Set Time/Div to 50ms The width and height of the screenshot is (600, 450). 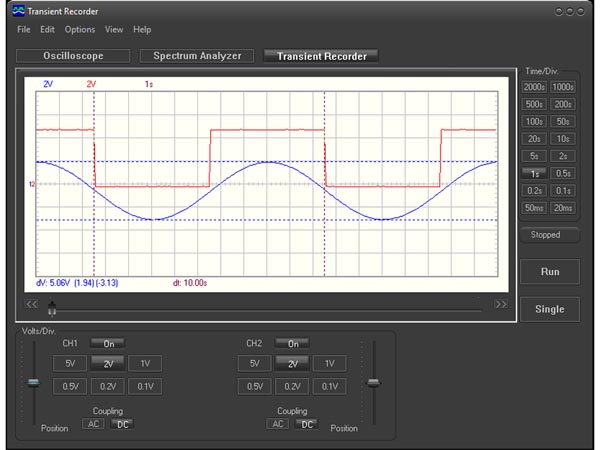pos(534,208)
